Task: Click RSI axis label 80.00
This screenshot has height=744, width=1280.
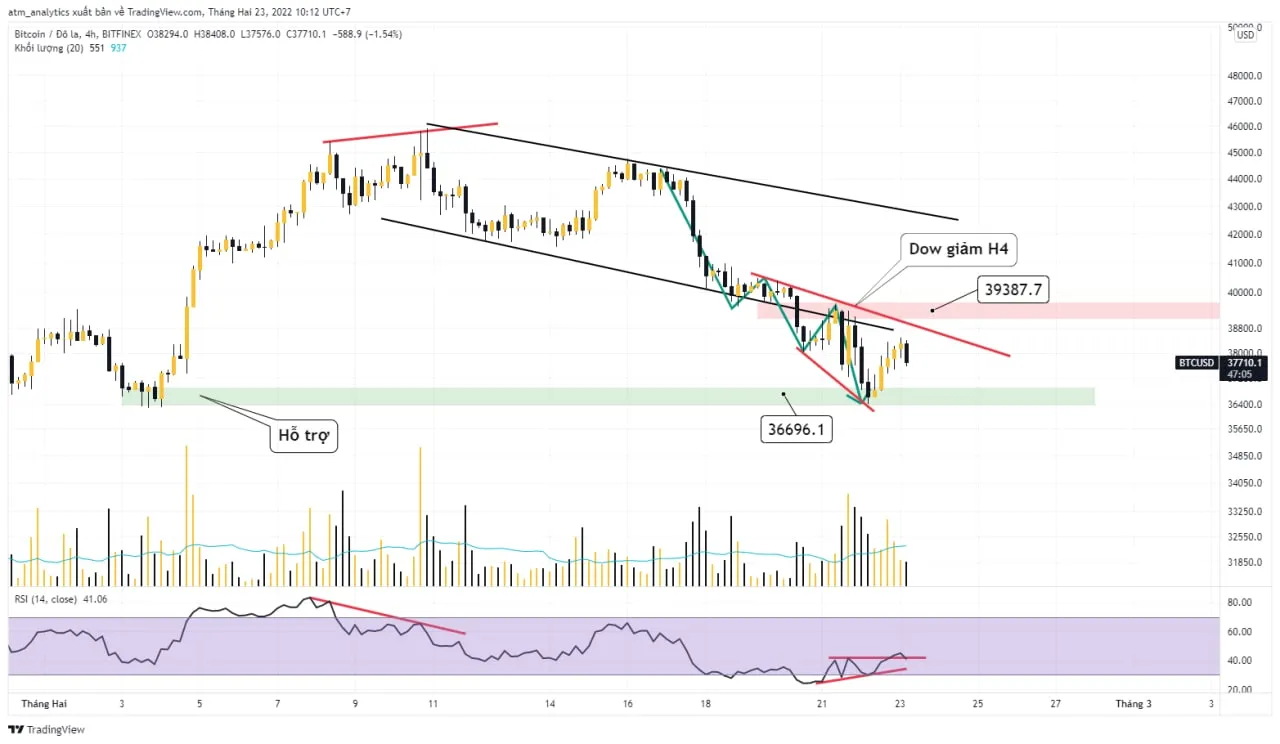Action: [x=1240, y=602]
